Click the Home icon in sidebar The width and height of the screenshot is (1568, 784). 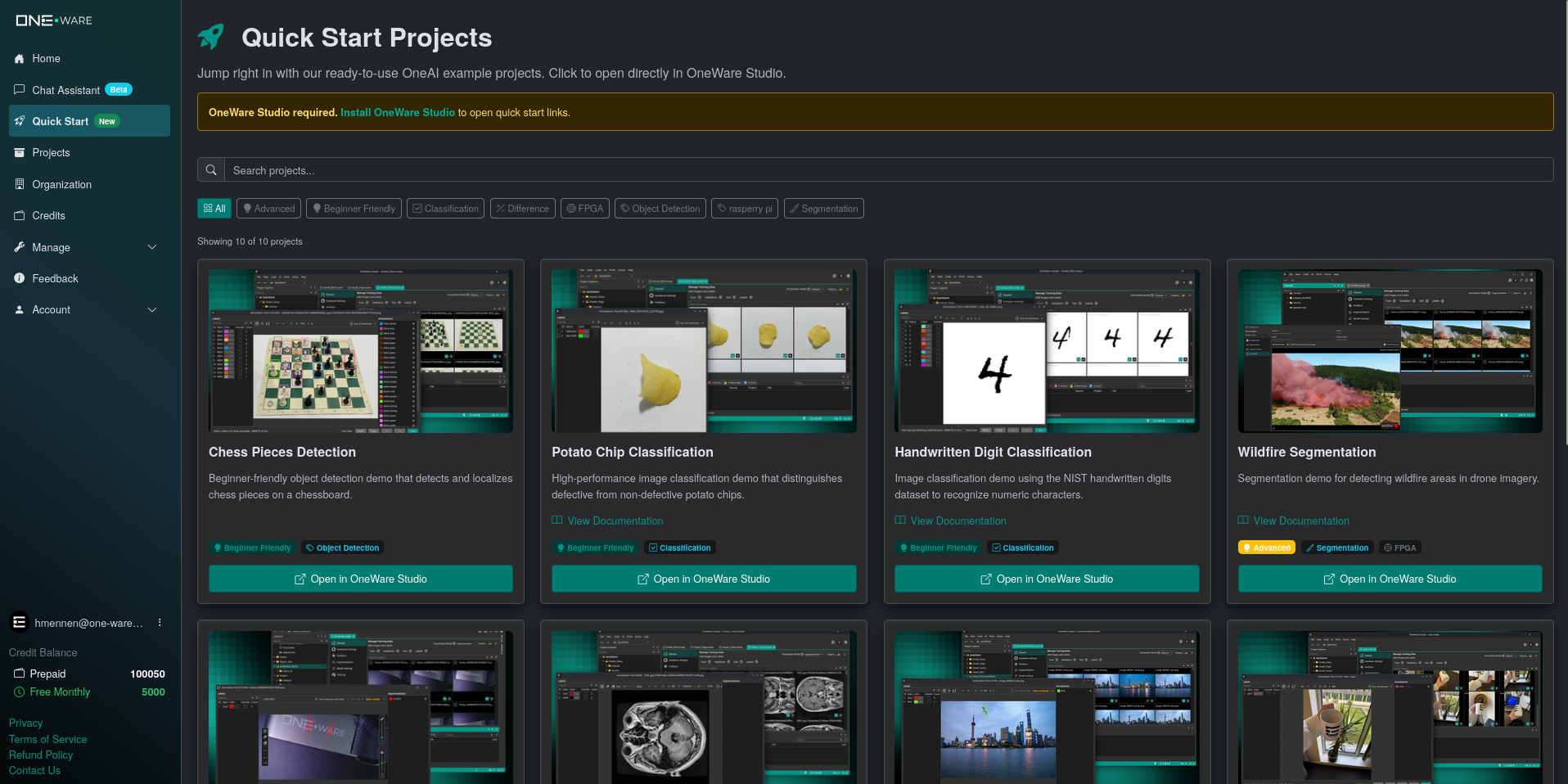tap(20, 59)
